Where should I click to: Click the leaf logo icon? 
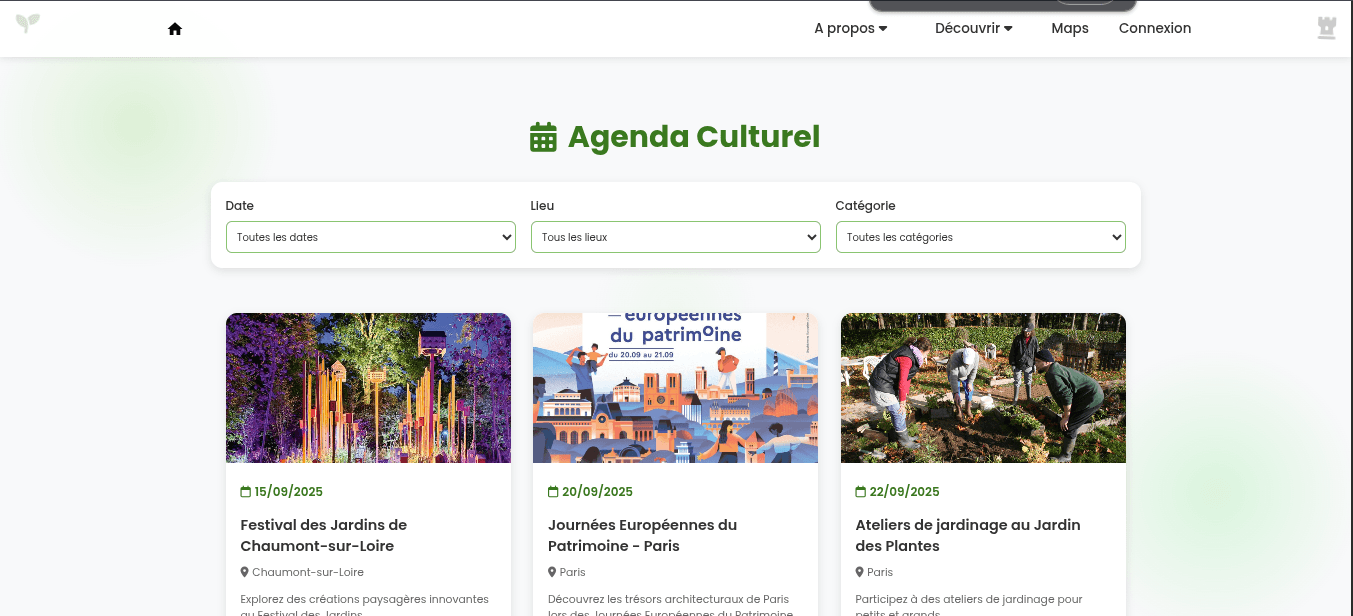point(28,23)
